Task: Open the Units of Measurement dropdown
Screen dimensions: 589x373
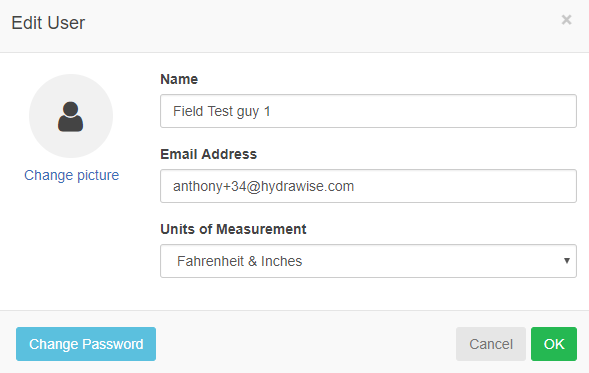Action: (x=368, y=261)
